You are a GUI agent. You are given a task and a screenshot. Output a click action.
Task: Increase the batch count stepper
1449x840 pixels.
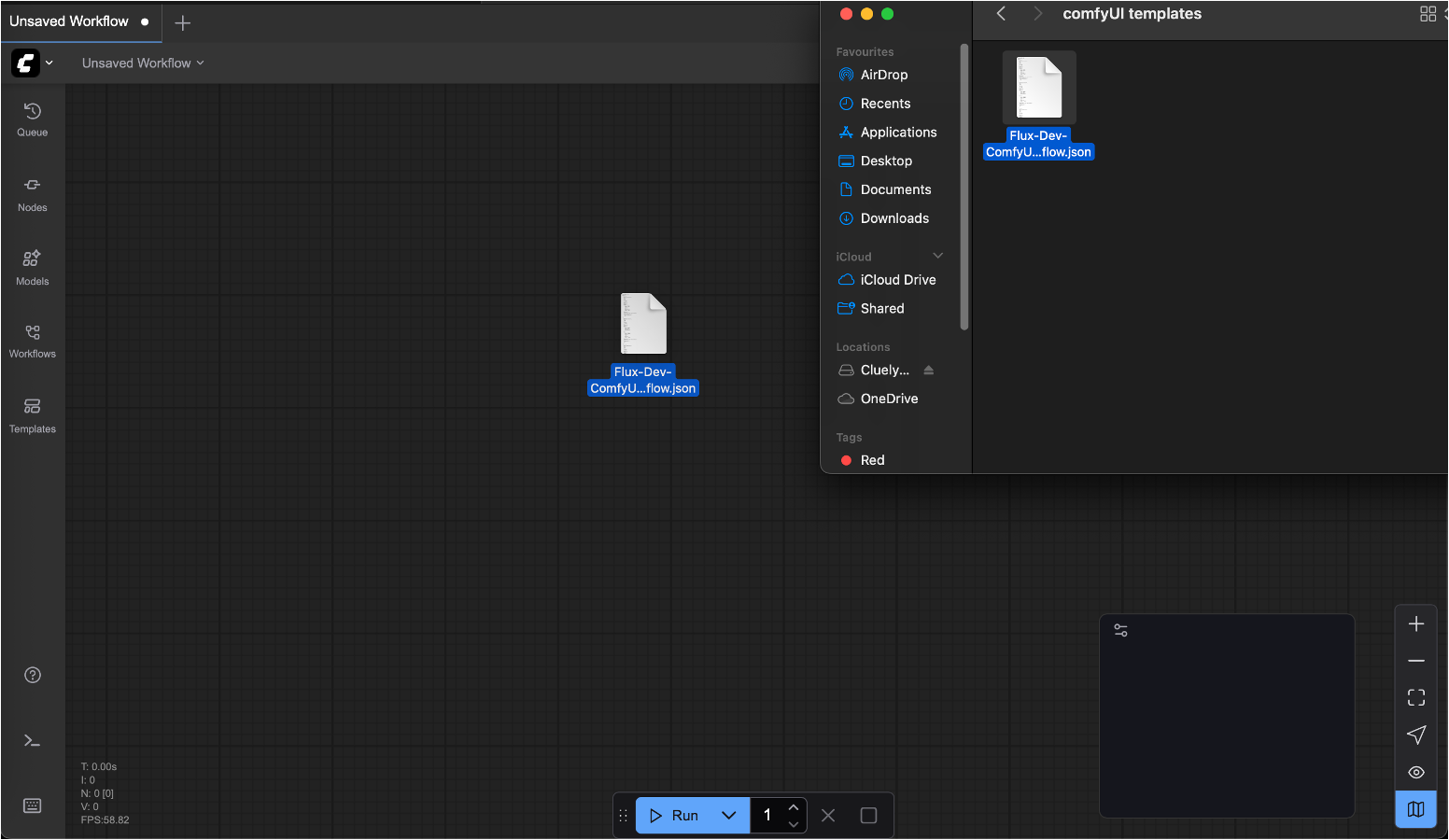click(794, 807)
